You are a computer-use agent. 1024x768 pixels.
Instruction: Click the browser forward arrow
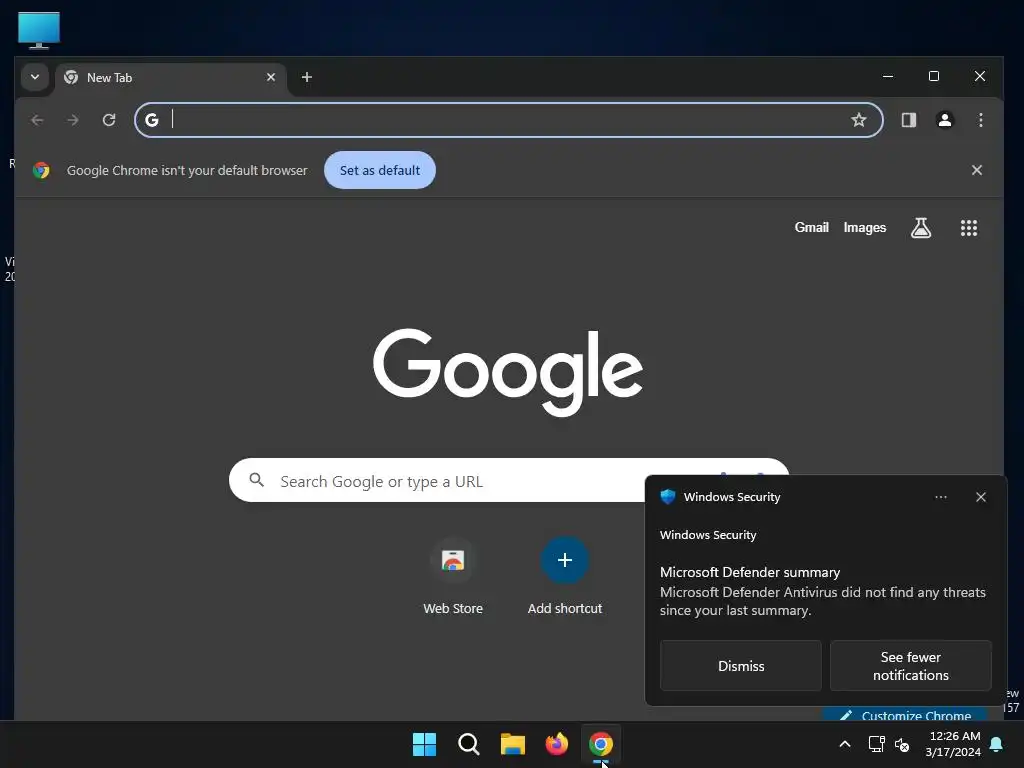(73, 120)
